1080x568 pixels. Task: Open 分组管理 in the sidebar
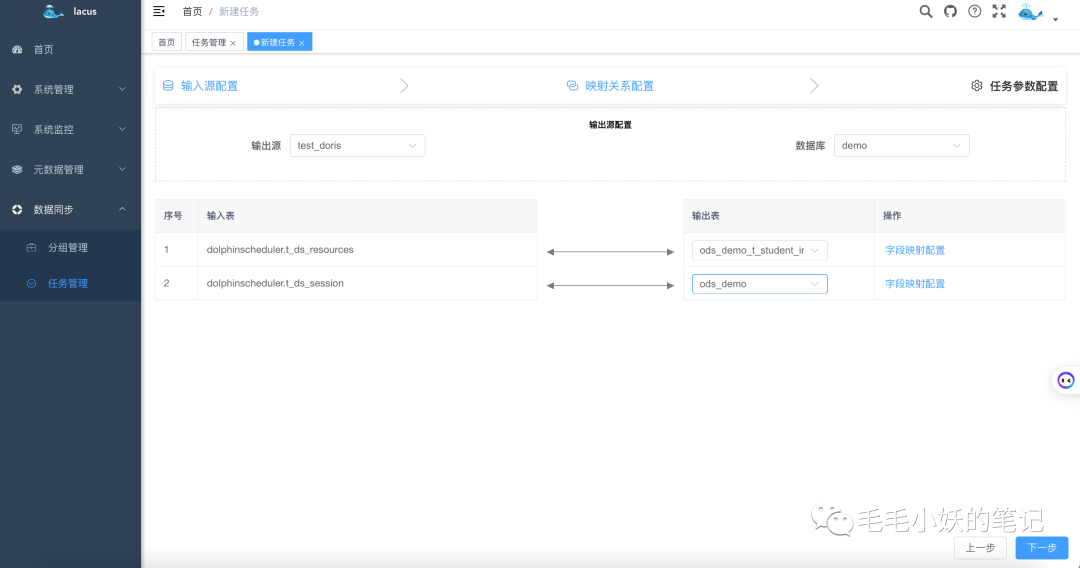click(x=70, y=247)
